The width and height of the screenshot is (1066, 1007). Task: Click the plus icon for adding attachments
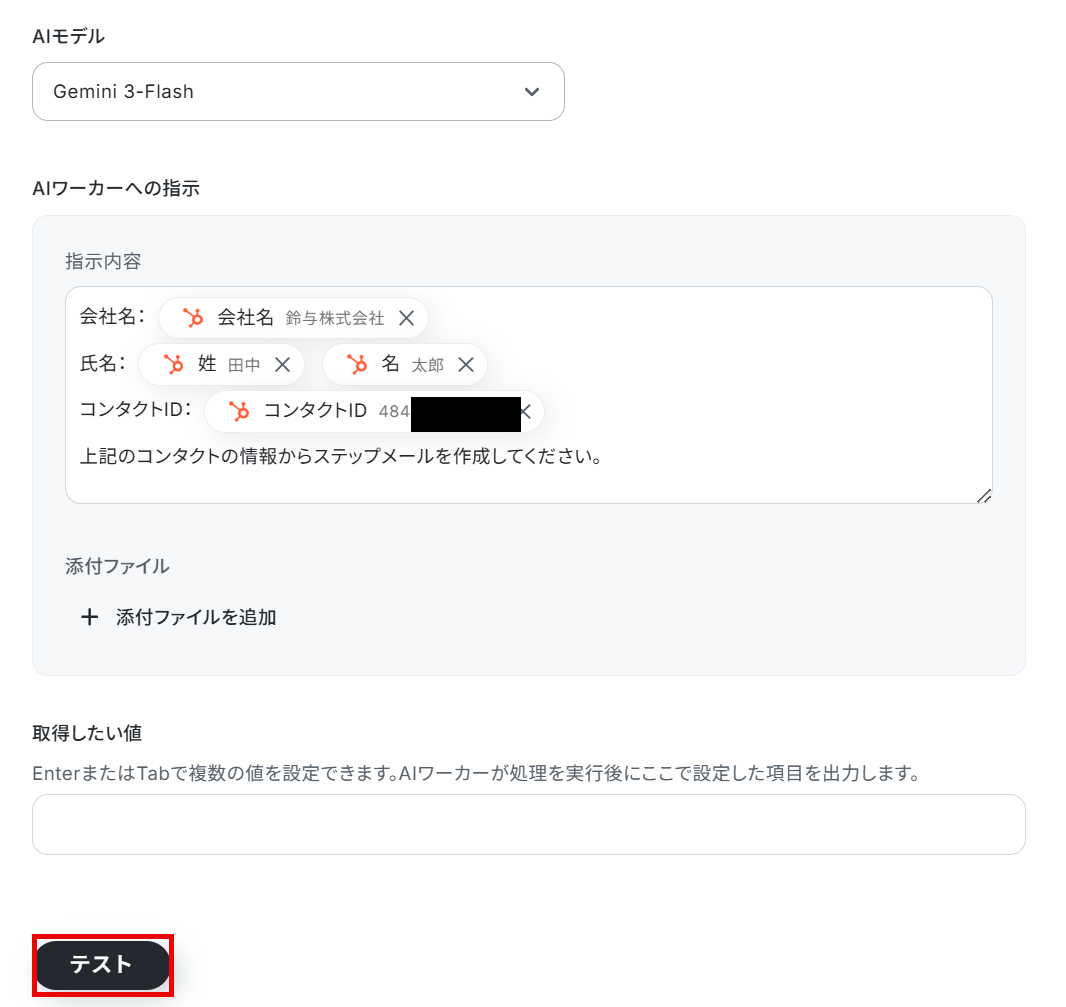[x=89, y=617]
